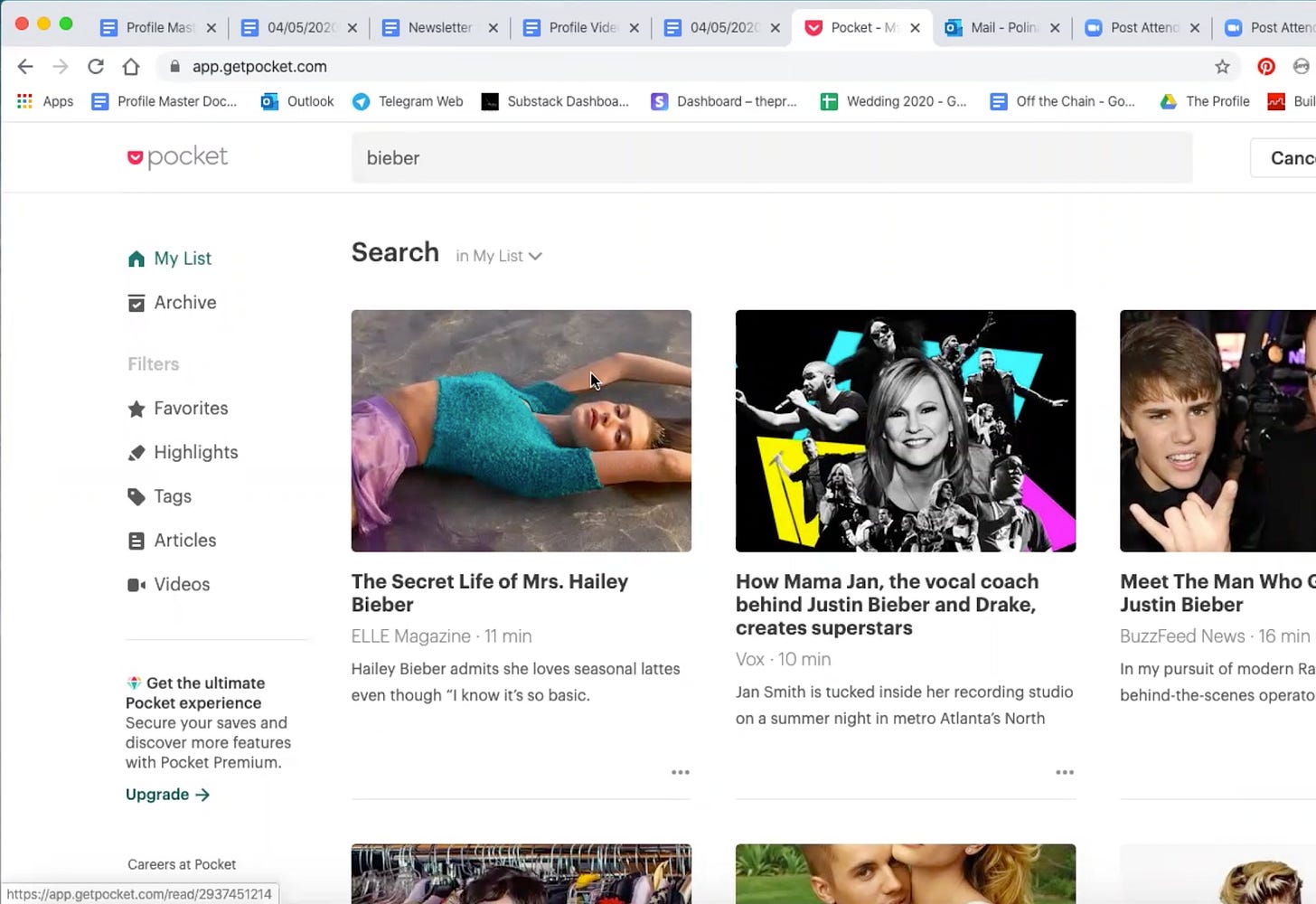
Task: Go back in browser history
Action: tap(25, 66)
